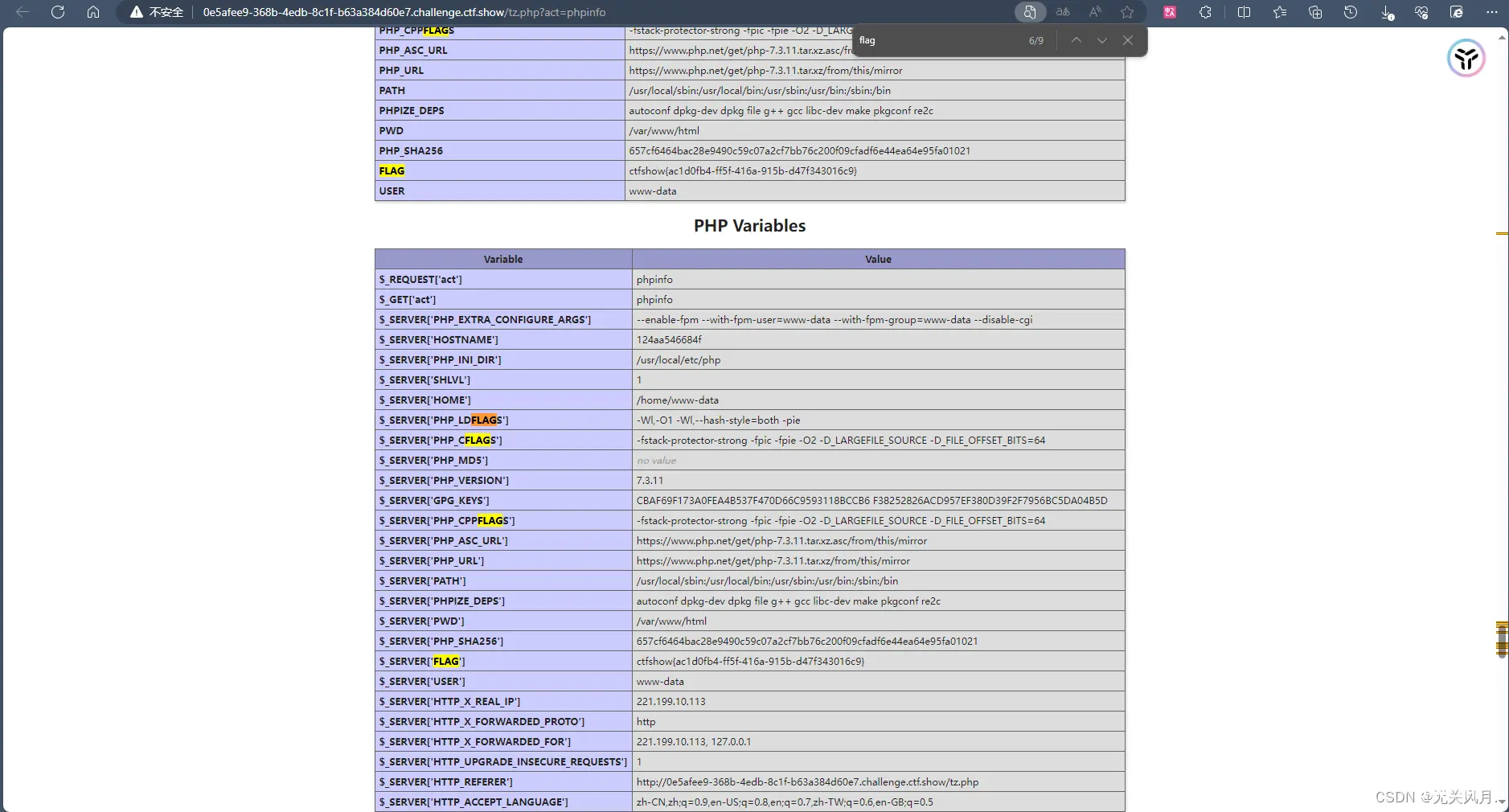Click the translate page icon in address bar

click(1063, 12)
